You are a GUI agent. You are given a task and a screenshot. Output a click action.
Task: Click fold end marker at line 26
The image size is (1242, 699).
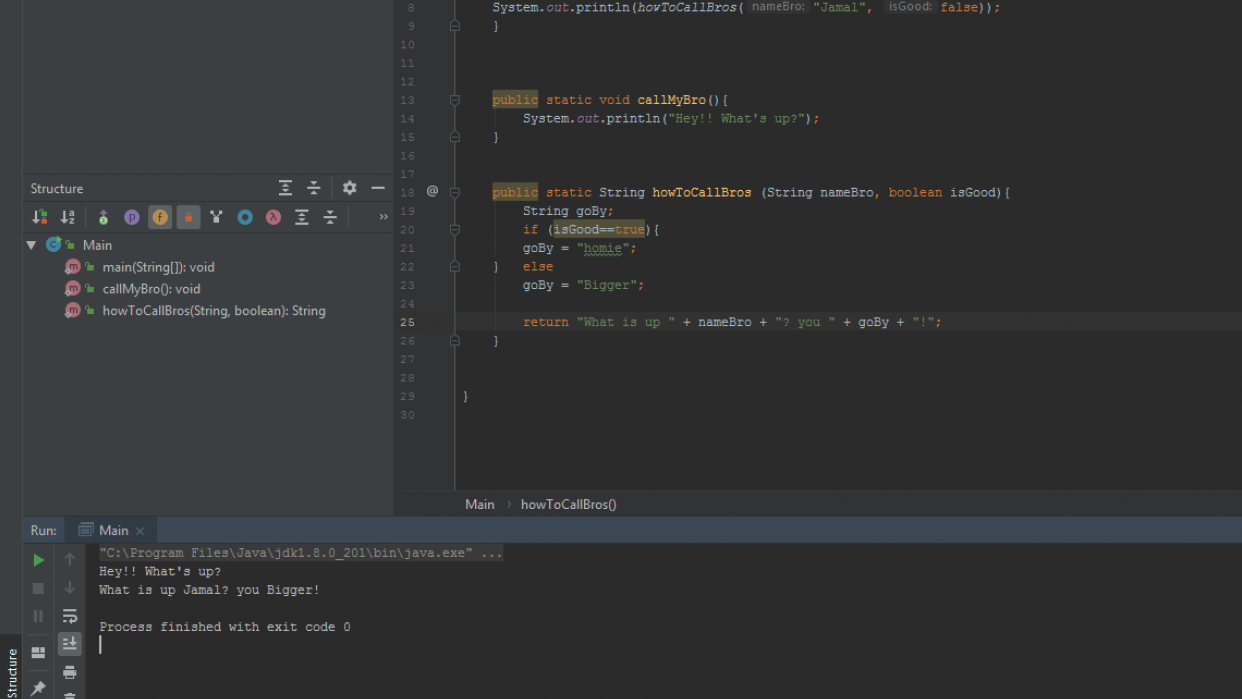[x=454, y=340]
